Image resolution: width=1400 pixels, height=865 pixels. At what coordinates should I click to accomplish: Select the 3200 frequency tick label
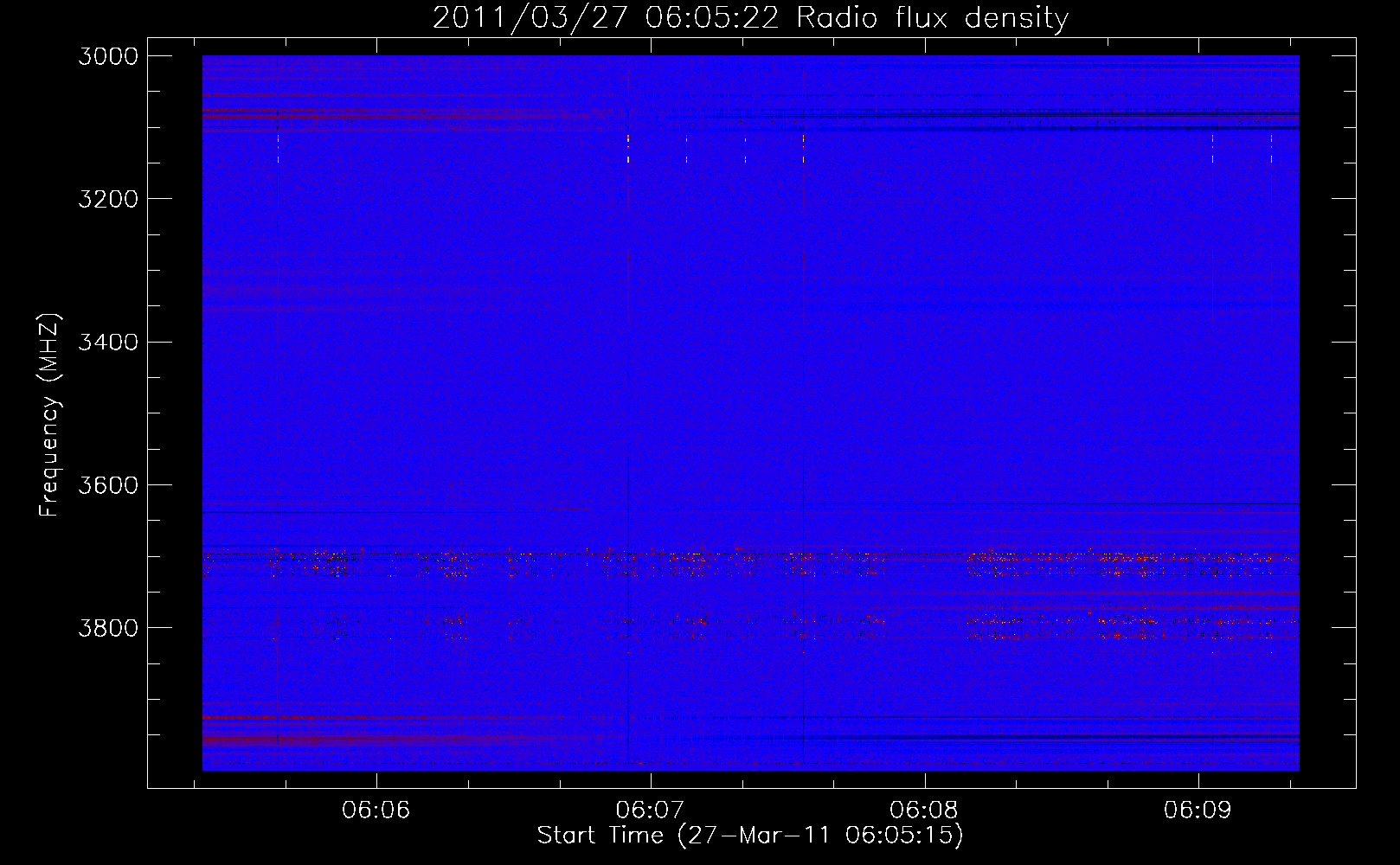coord(108,199)
